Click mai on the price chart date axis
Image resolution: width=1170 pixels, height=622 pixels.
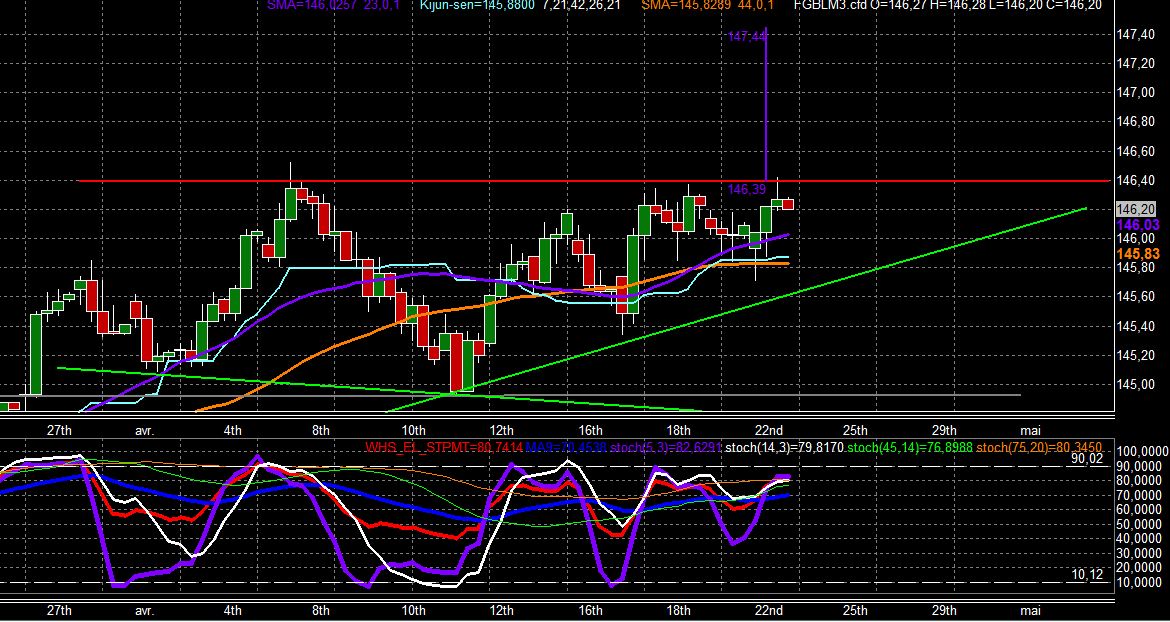[x=1030, y=430]
